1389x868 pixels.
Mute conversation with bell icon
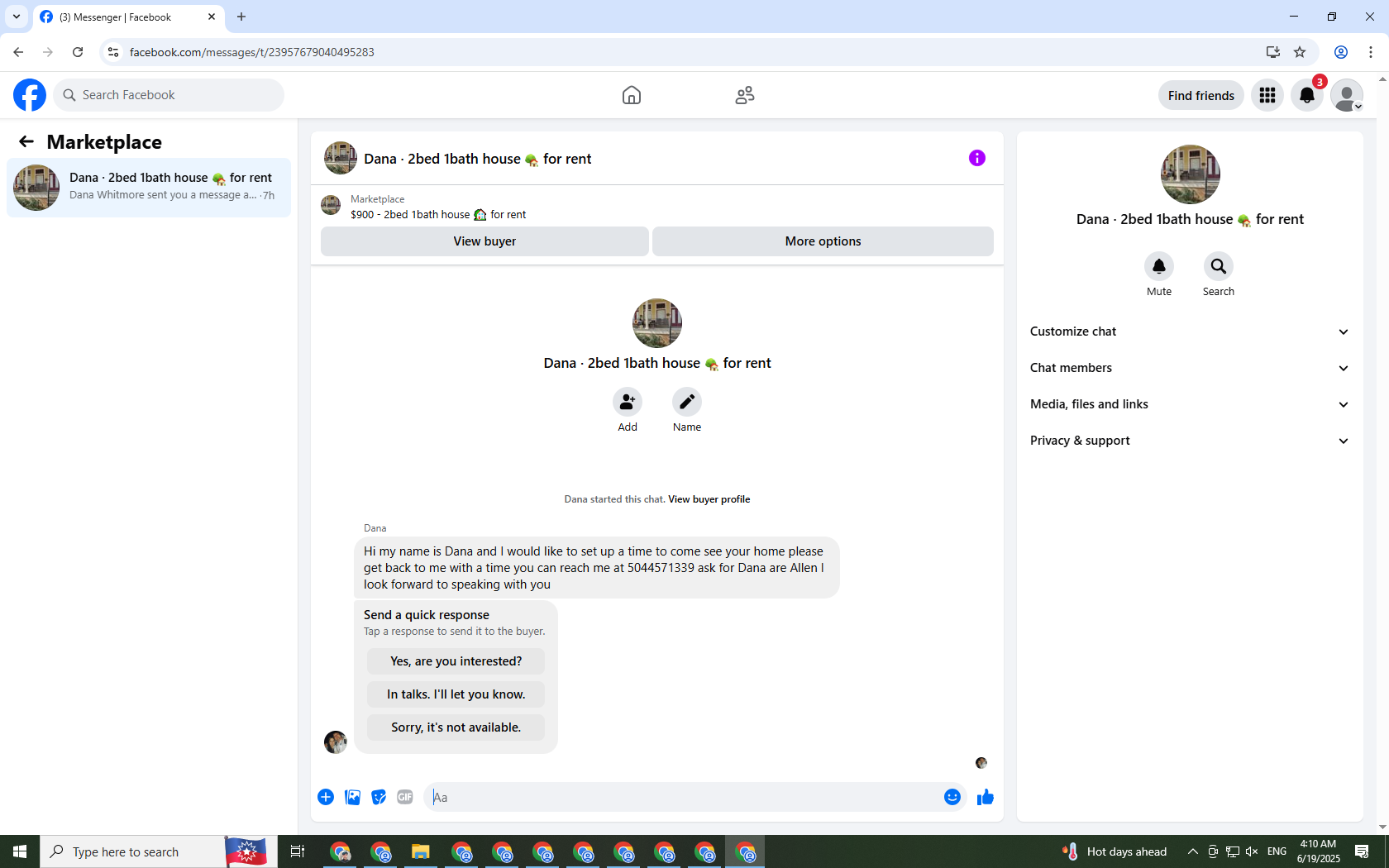pyautogui.click(x=1159, y=266)
